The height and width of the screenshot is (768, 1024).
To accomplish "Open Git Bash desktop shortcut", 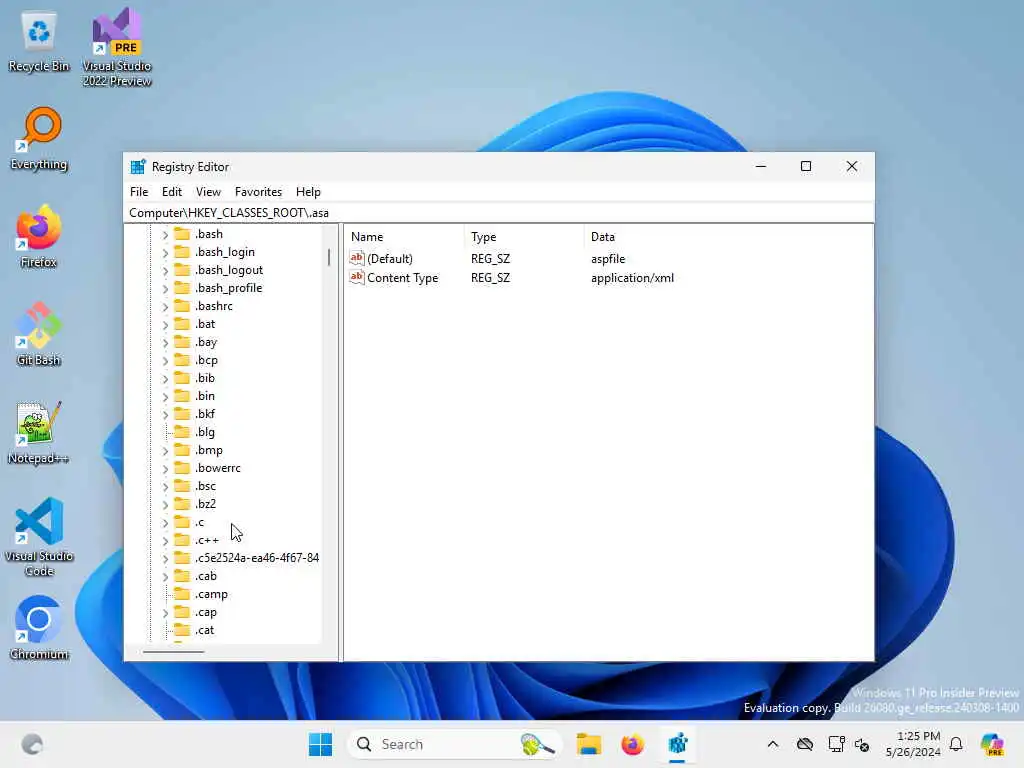I will [x=39, y=334].
